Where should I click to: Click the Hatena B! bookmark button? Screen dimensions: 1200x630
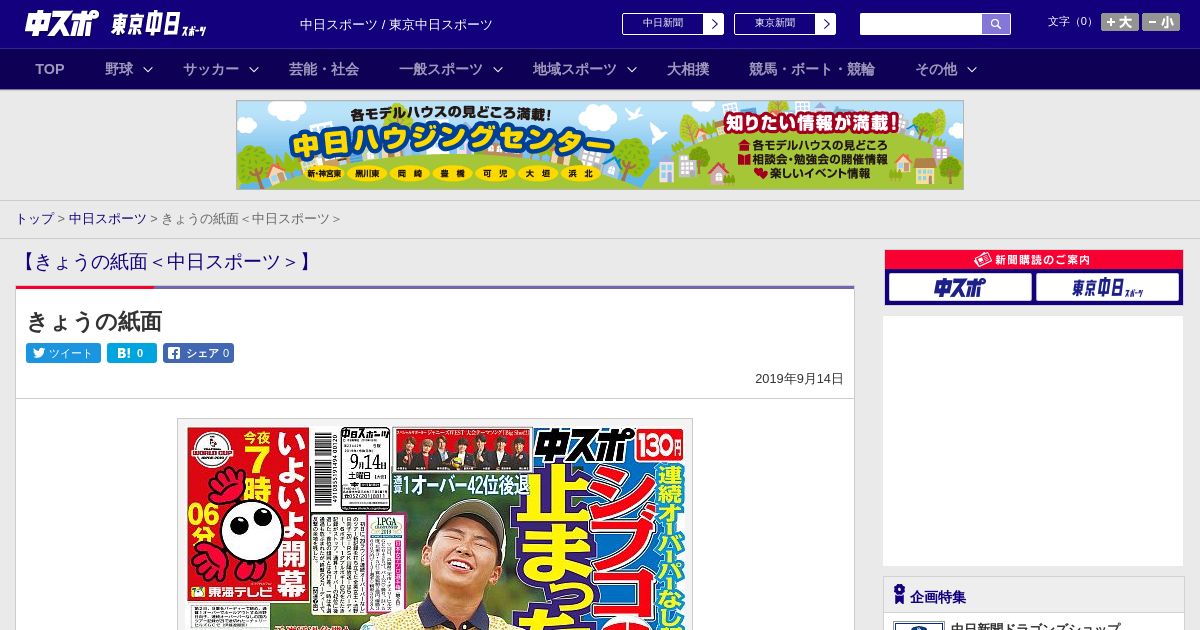pyautogui.click(x=132, y=353)
